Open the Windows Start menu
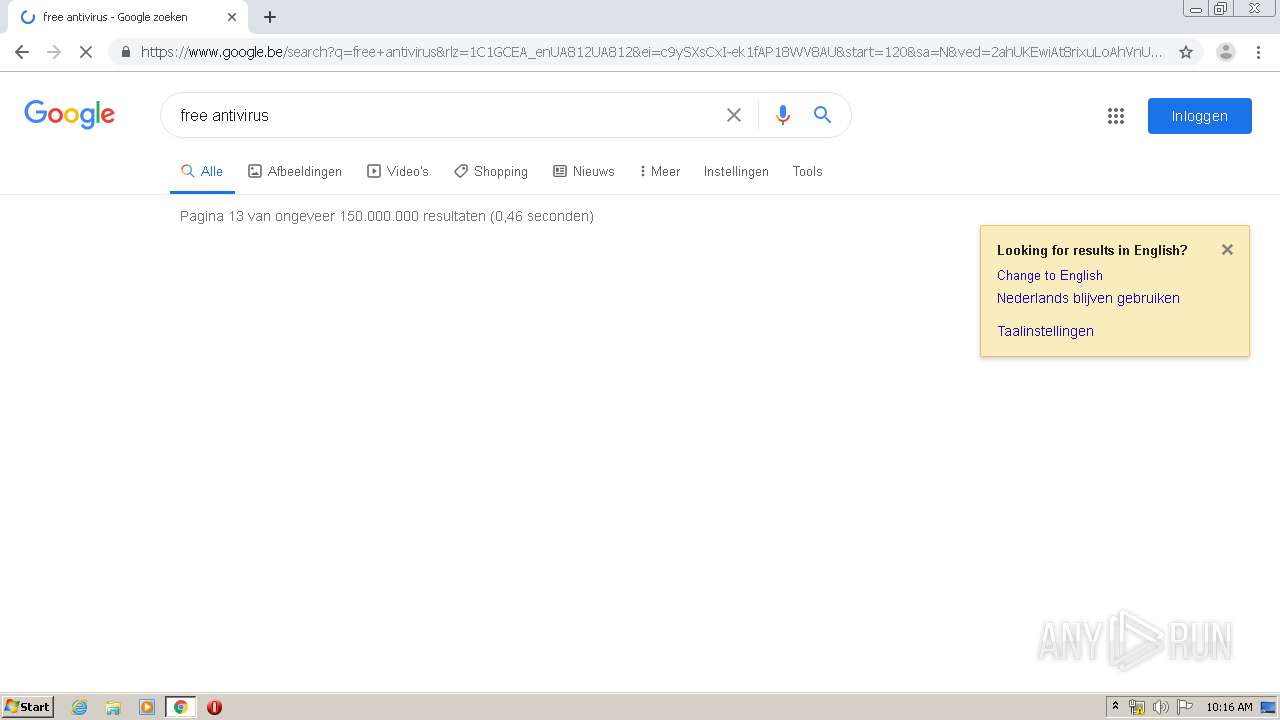The width and height of the screenshot is (1280, 720). pos(28,706)
